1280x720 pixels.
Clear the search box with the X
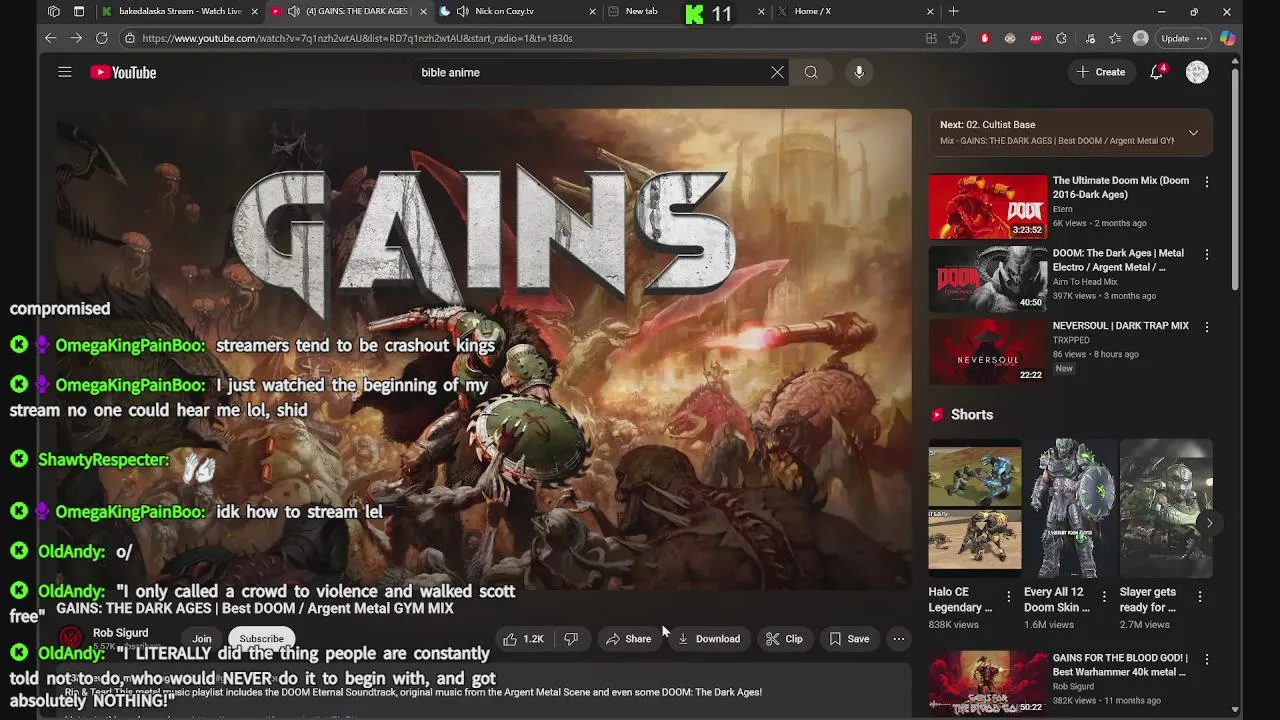777,72
